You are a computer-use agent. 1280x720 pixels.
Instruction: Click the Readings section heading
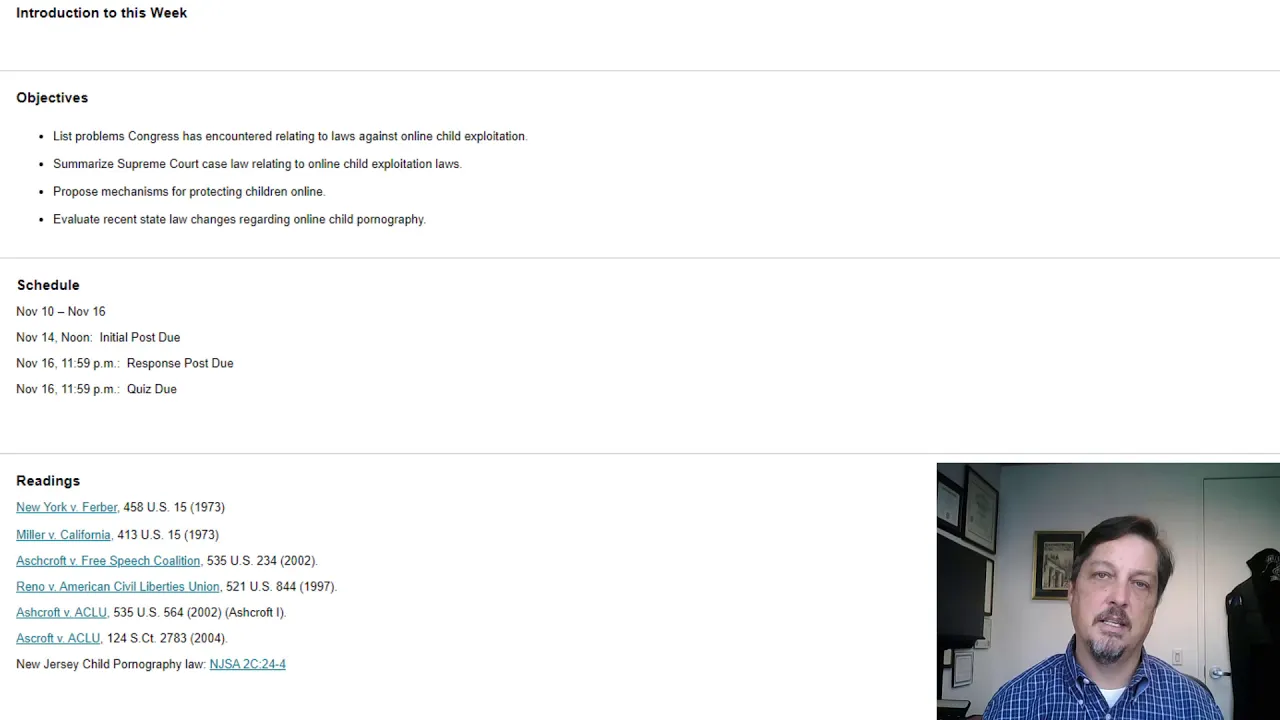48,481
